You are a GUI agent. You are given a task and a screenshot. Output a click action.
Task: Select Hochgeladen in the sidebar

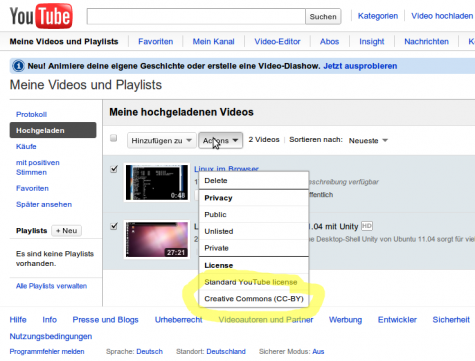click(x=53, y=130)
